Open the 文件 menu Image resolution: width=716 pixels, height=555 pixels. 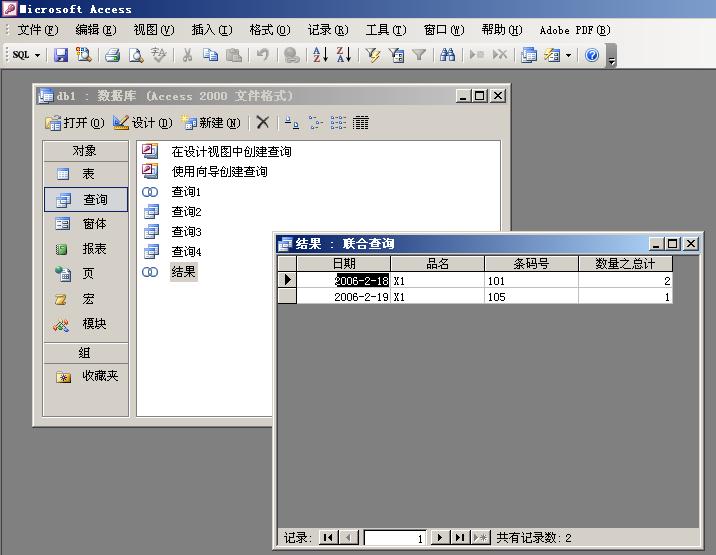pos(38,30)
